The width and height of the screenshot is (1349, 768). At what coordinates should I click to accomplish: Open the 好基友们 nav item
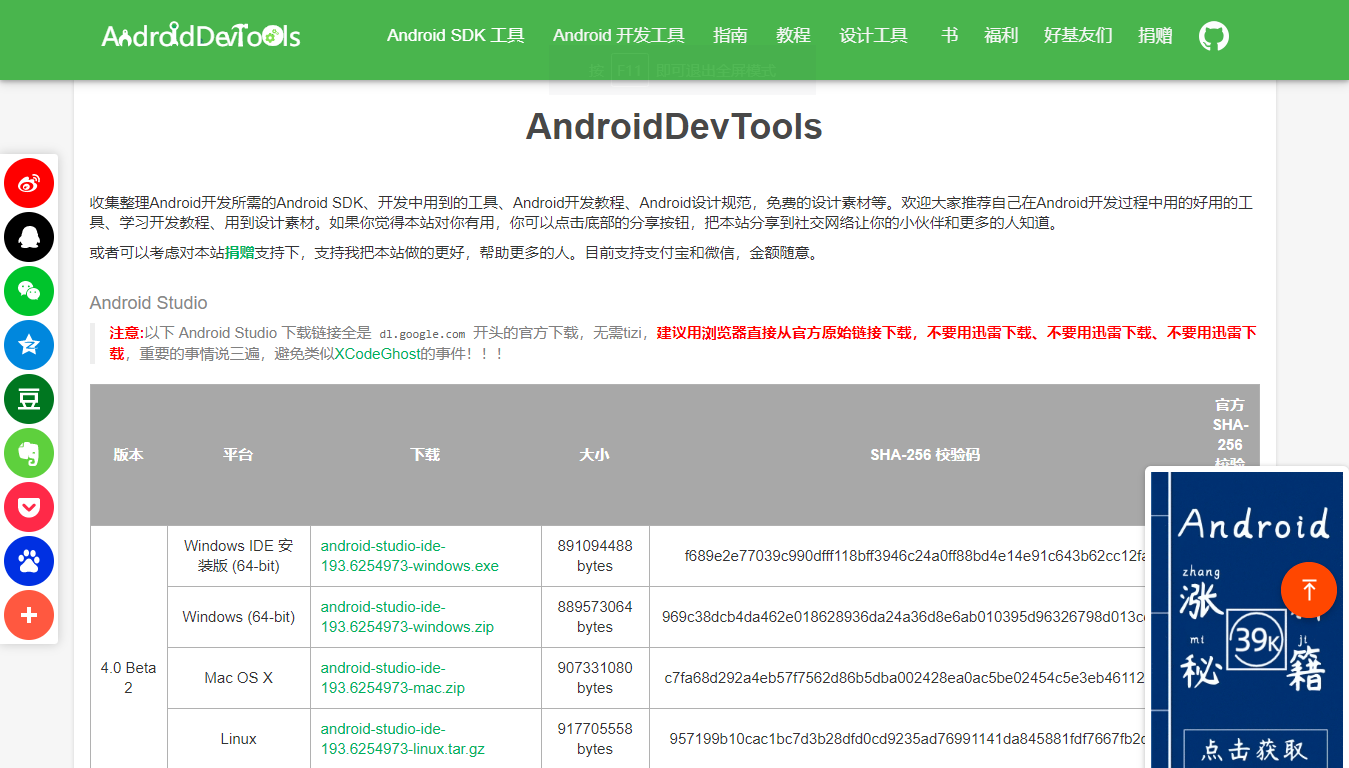pos(1078,36)
